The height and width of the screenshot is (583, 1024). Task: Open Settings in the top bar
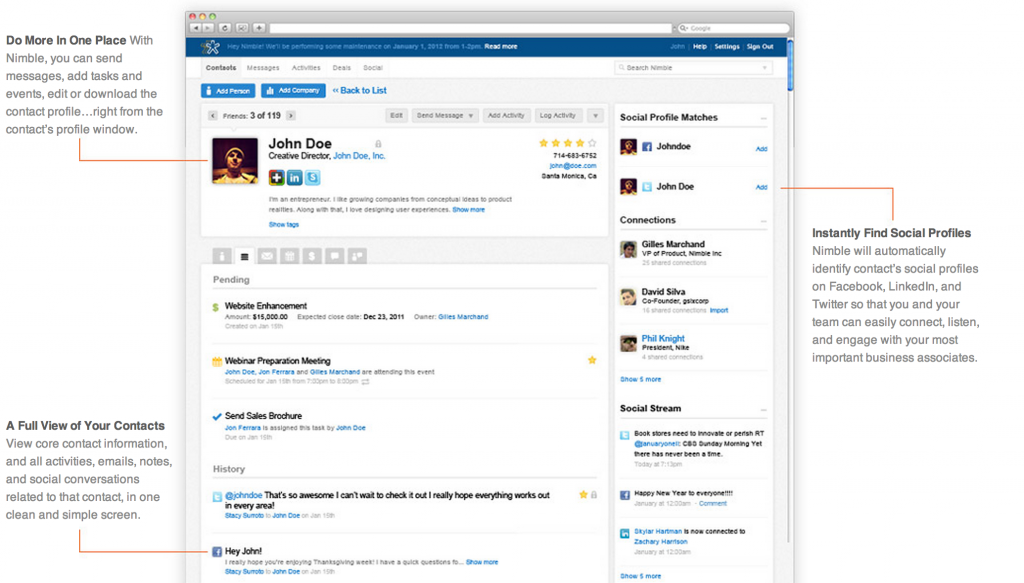(x=727, y=47)
